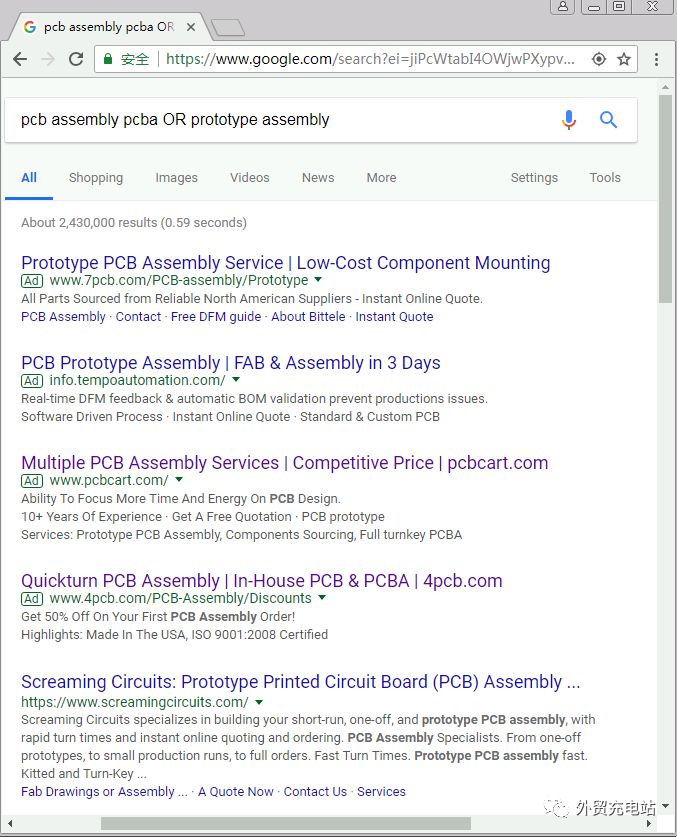677x837 pixels.
Task: Open a new tab
Action: click(228, 27)
